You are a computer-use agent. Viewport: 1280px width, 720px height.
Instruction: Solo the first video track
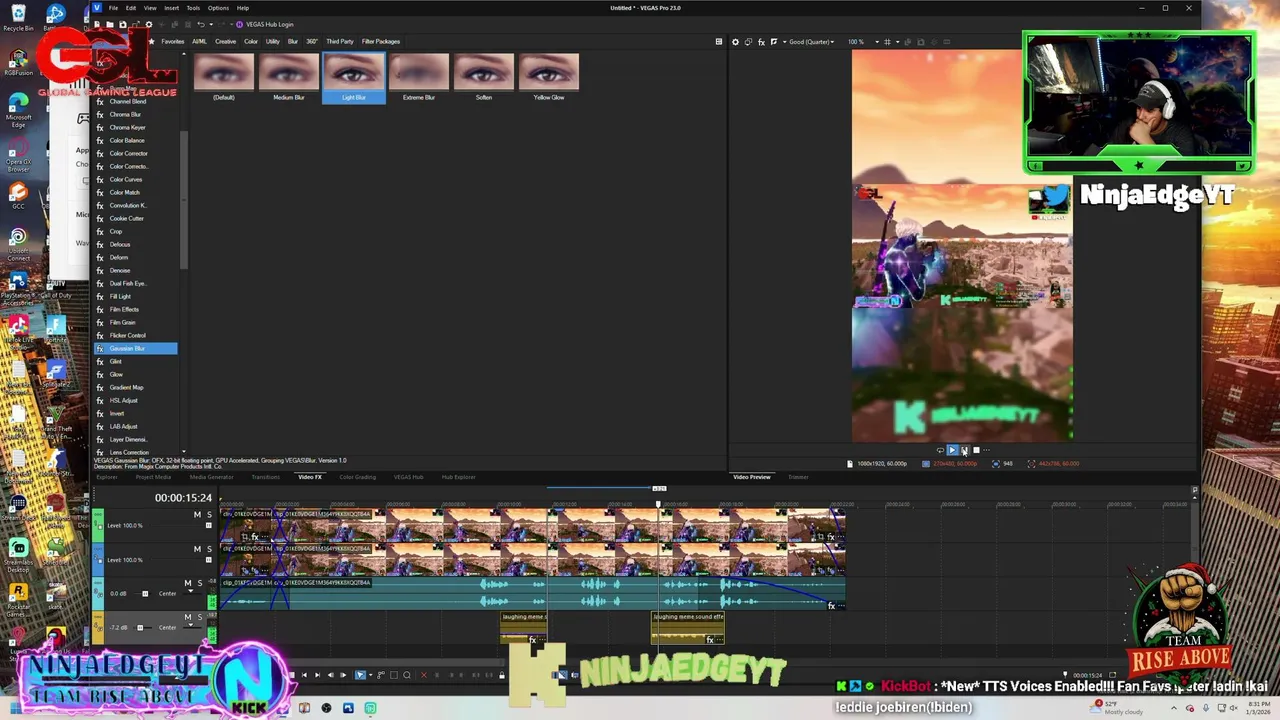[209, 515]
